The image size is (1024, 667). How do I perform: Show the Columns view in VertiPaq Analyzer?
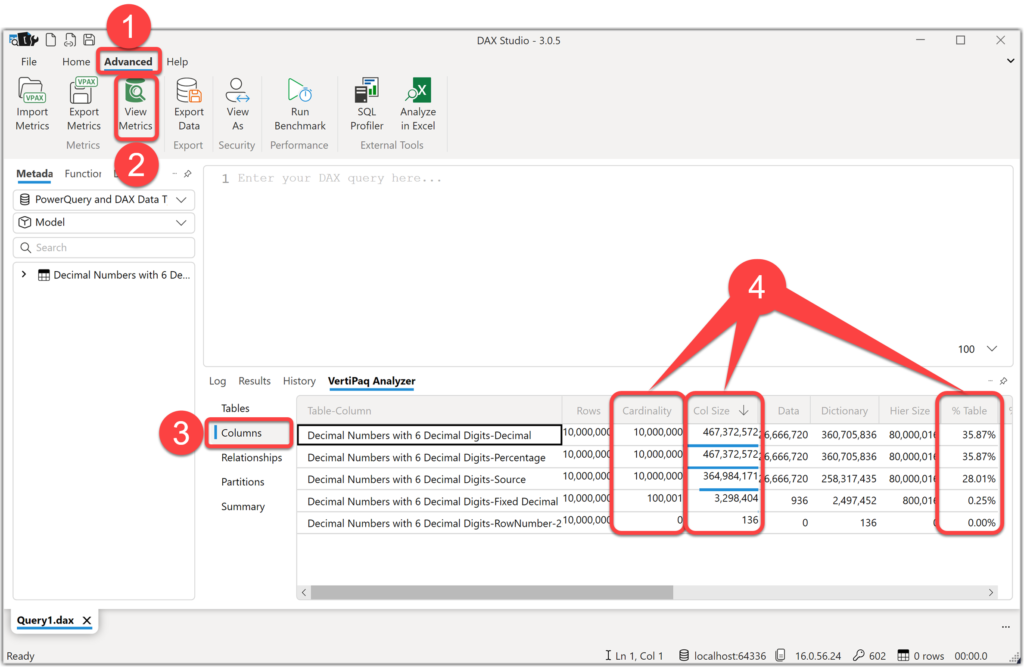tap(241, 432)
